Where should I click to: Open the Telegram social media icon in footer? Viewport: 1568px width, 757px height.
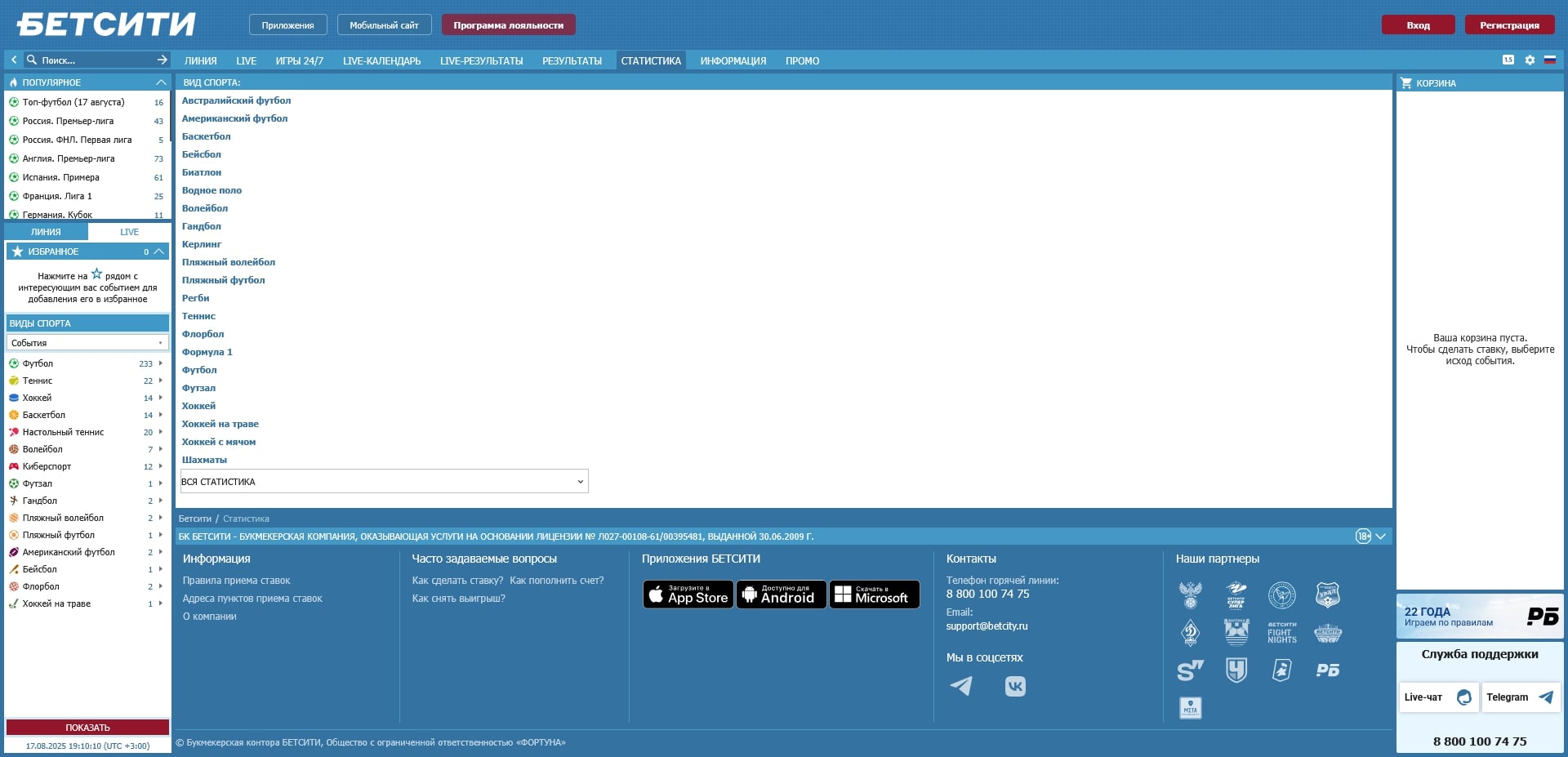(961, 686)
